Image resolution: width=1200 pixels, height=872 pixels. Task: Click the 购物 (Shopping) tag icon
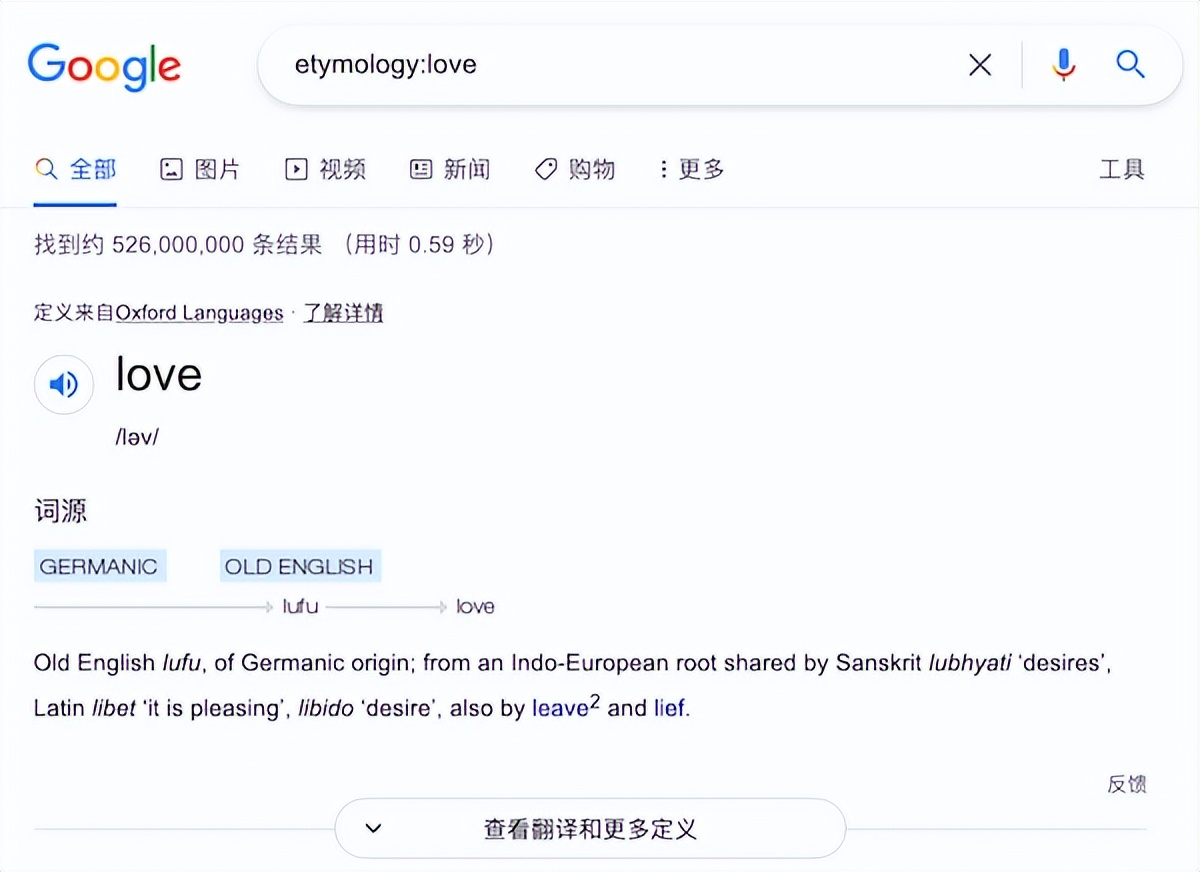click(544, 169)
